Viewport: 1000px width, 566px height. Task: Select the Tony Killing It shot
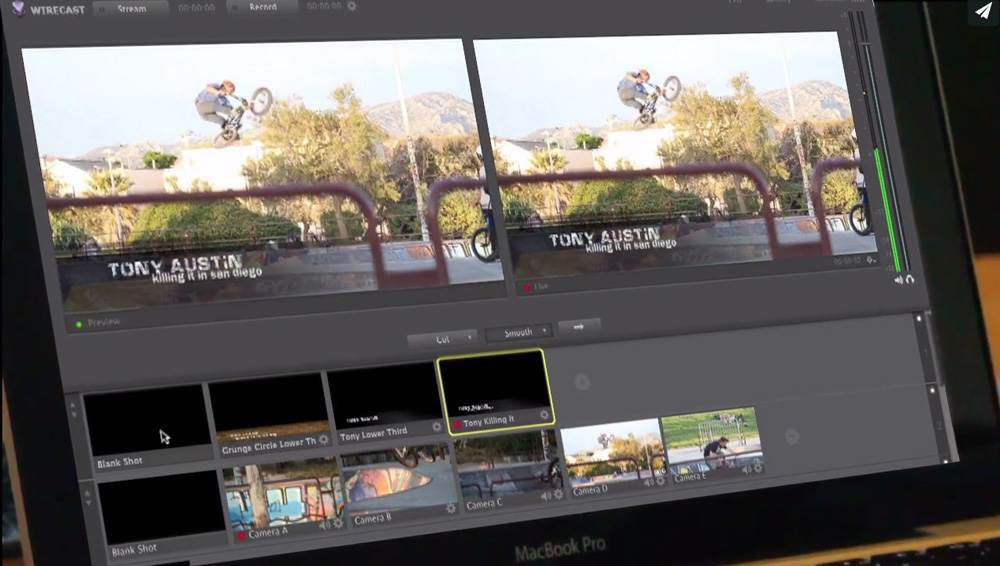click(495, 392)
